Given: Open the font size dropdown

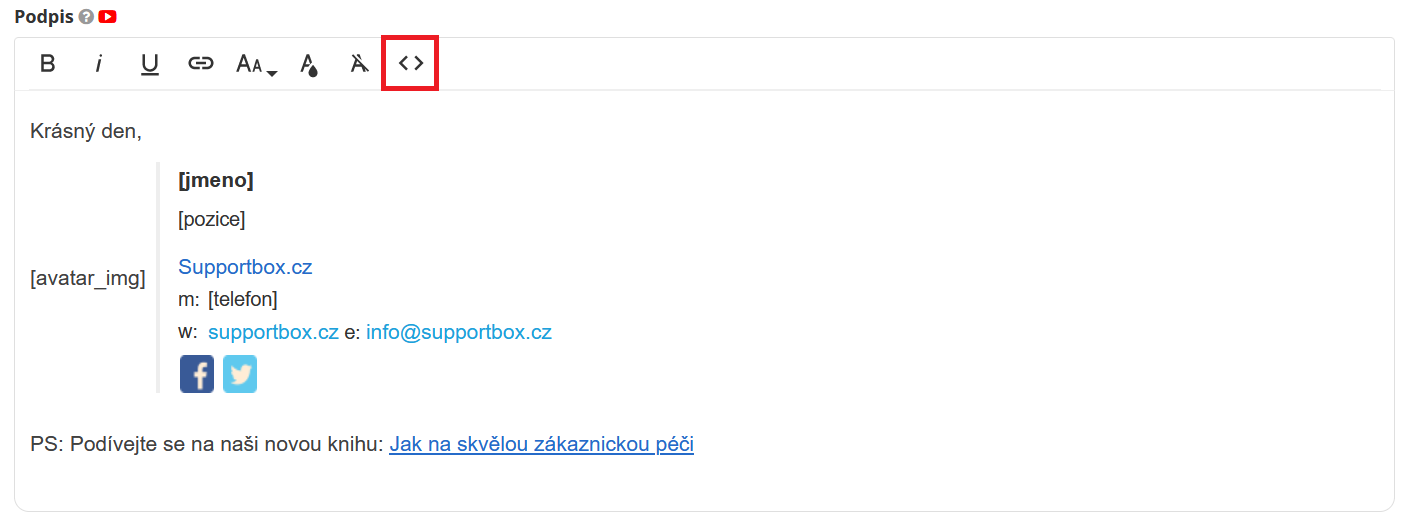Looking at the screenshot, I should pyautogui.click(x=256, y=65).
